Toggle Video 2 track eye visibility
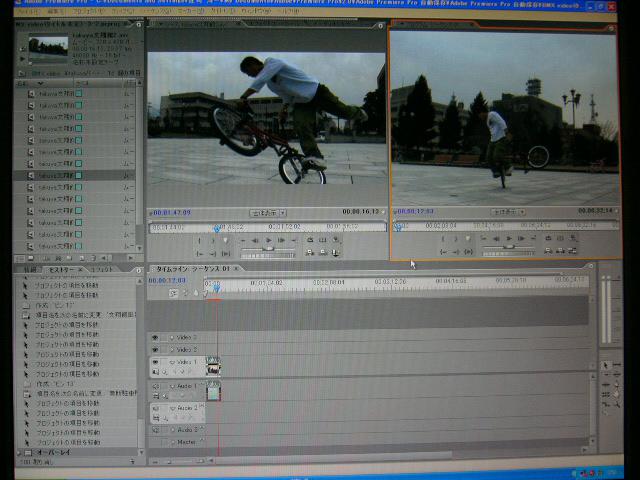Viewport: 640px width, 480px height. point(155,350)
